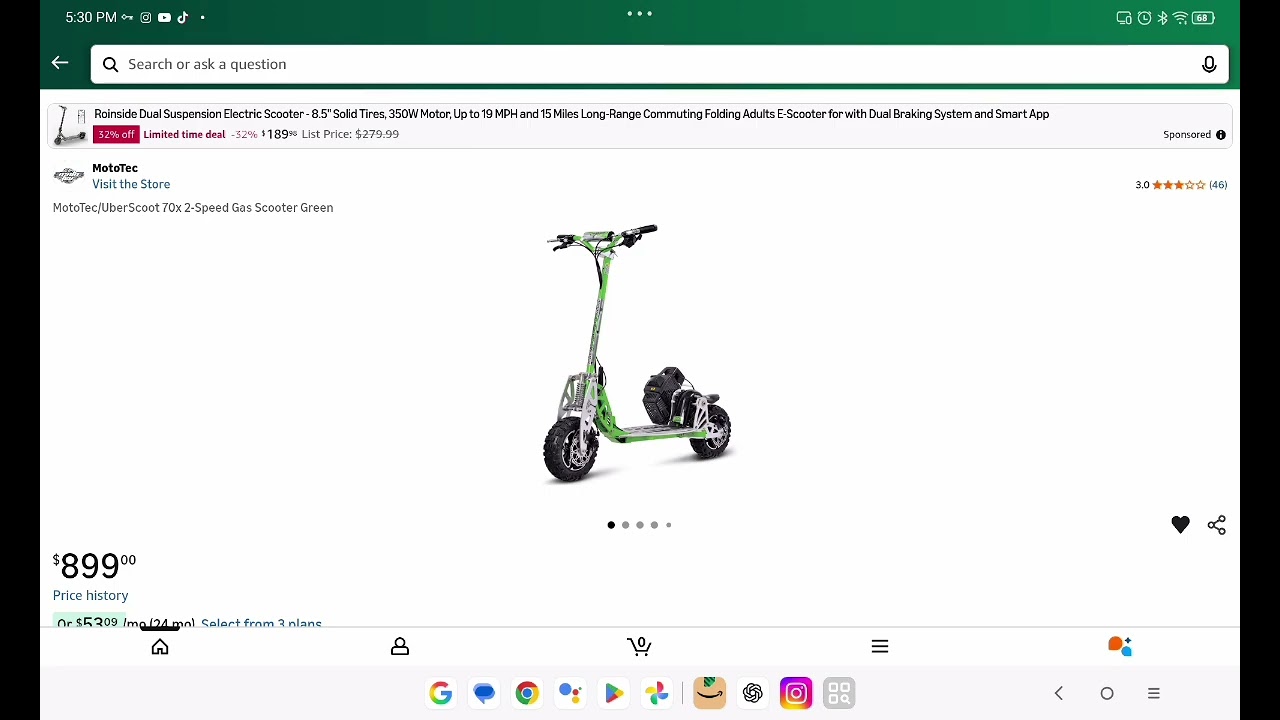Screen dimensions: 1280x720
Task: Tap the battery indicator in status bar
Action: (1203, 18)
